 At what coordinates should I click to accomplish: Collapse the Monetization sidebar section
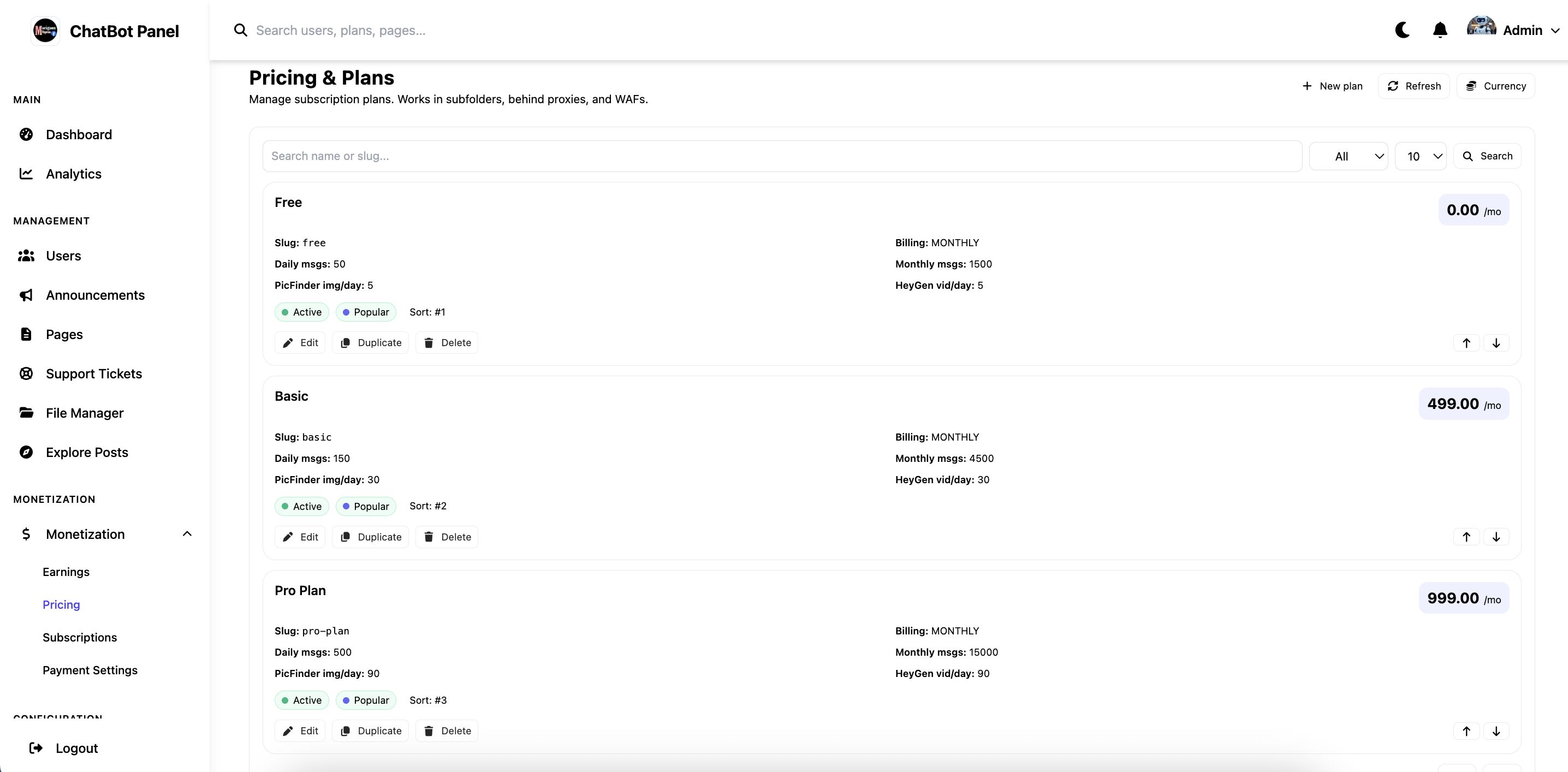point(187,534)
